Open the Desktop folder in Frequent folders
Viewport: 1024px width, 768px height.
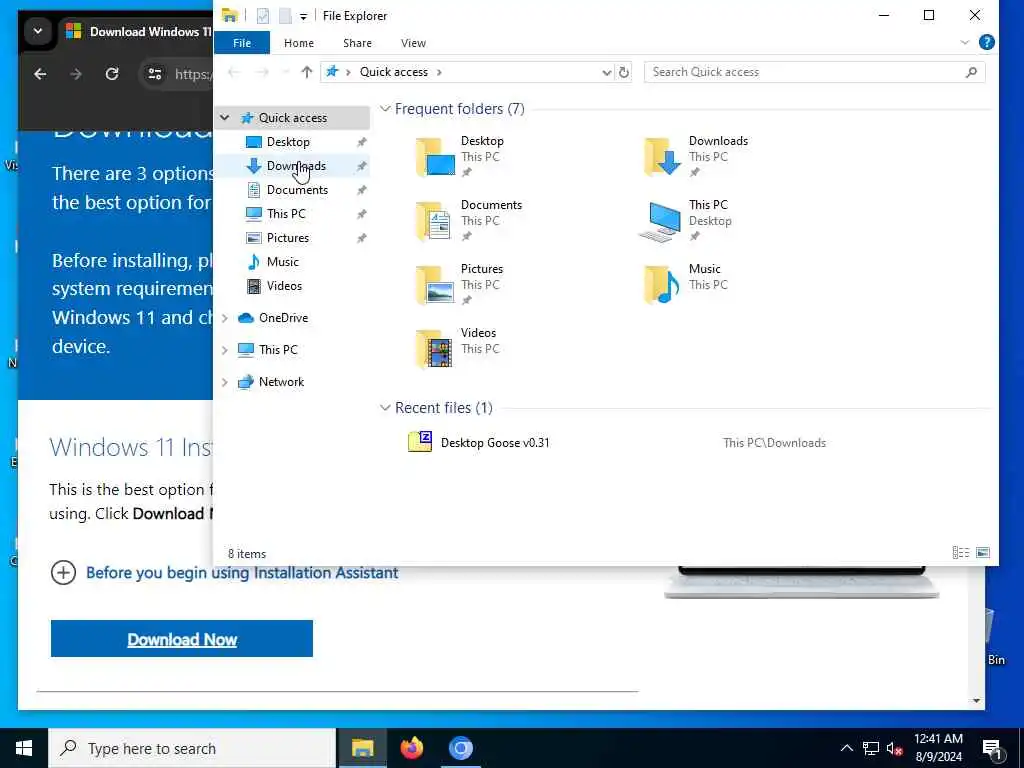click(x=460, y=157)
